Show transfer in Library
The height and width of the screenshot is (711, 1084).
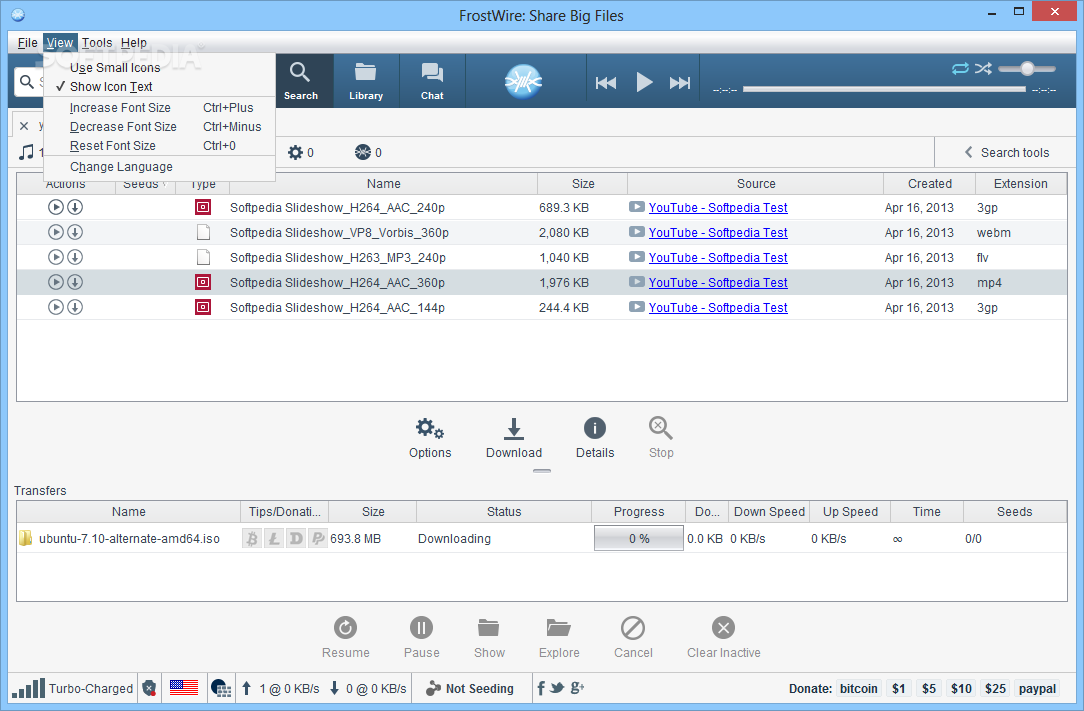[489, 638]
